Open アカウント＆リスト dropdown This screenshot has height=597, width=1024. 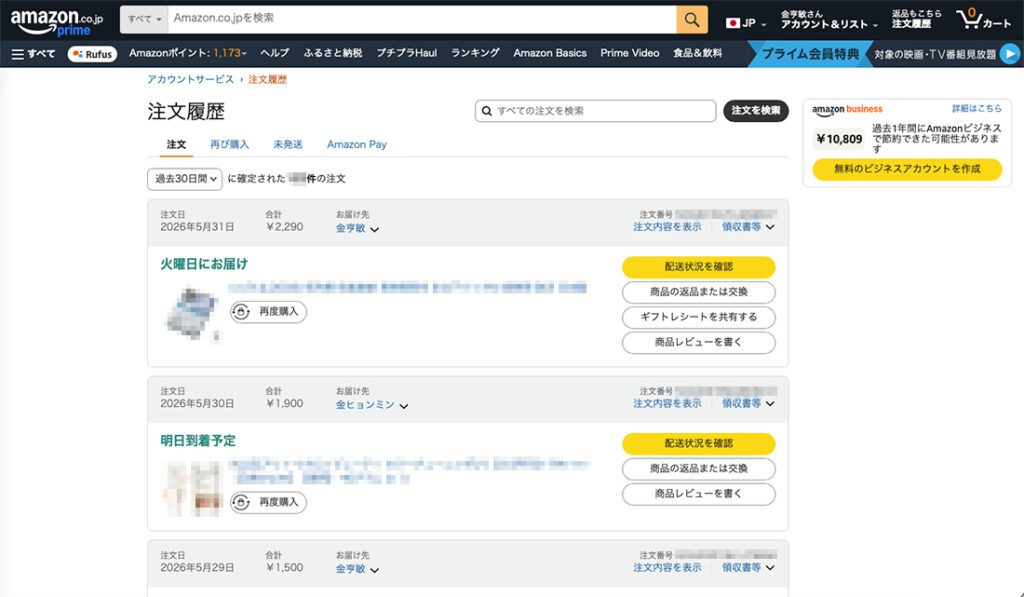(829, 20)
